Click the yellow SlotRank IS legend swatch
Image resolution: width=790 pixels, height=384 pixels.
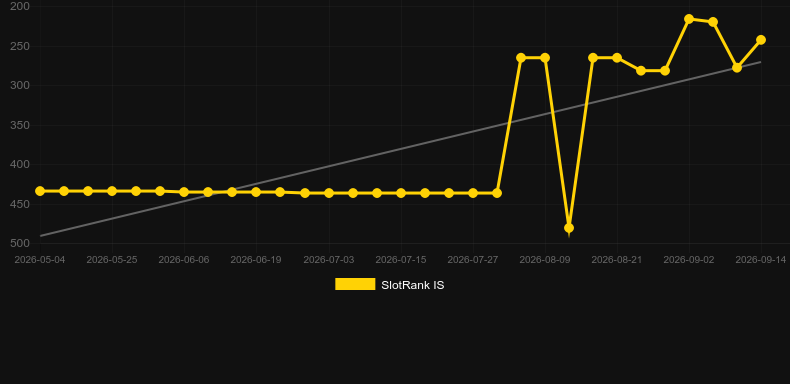click(x=355, y=284)
